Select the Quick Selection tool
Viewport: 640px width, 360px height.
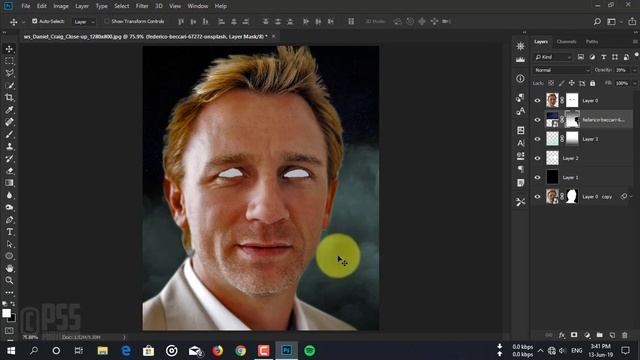tap(9, 86)
